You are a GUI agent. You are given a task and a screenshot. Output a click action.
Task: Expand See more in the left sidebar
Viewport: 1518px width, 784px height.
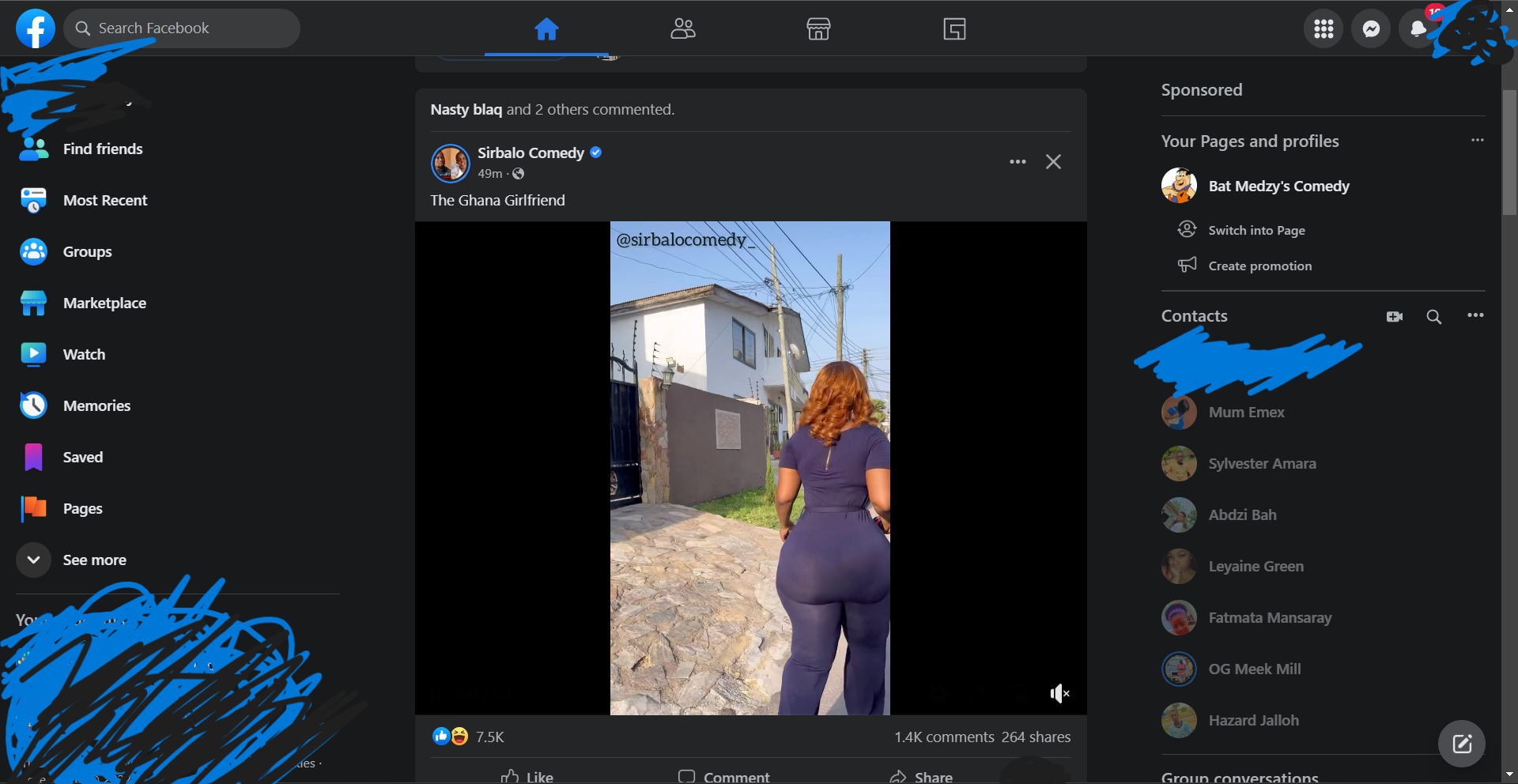pyautogui.click(x=94, y=560)
